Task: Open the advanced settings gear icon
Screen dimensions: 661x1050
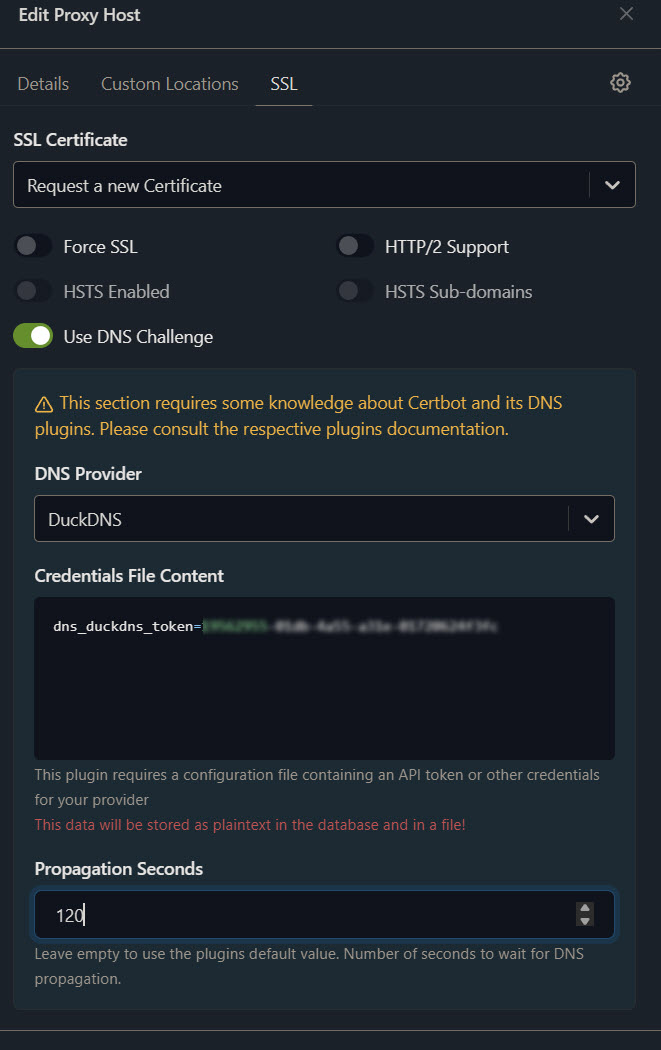Action: tap(620, 83)
